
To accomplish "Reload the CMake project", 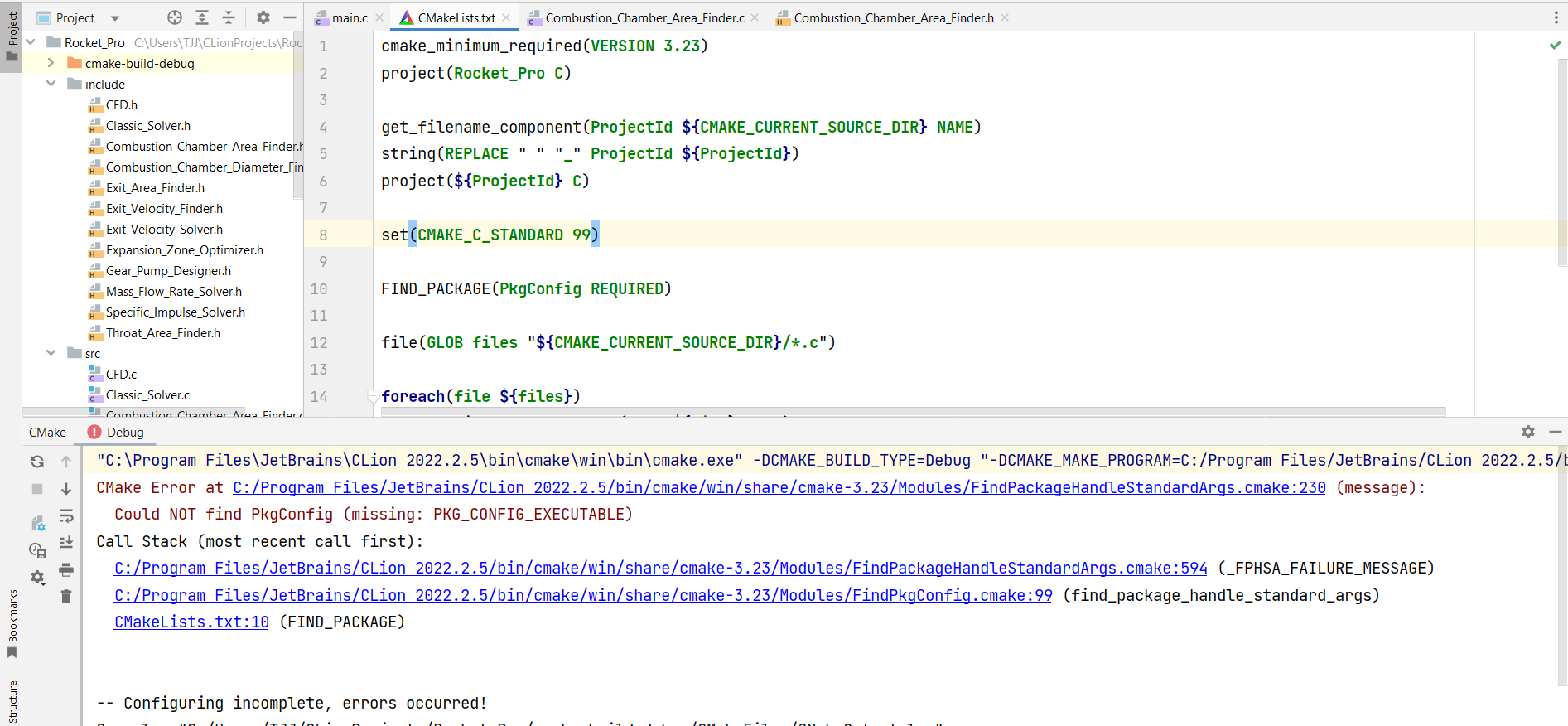I will (x=37, y=462).
